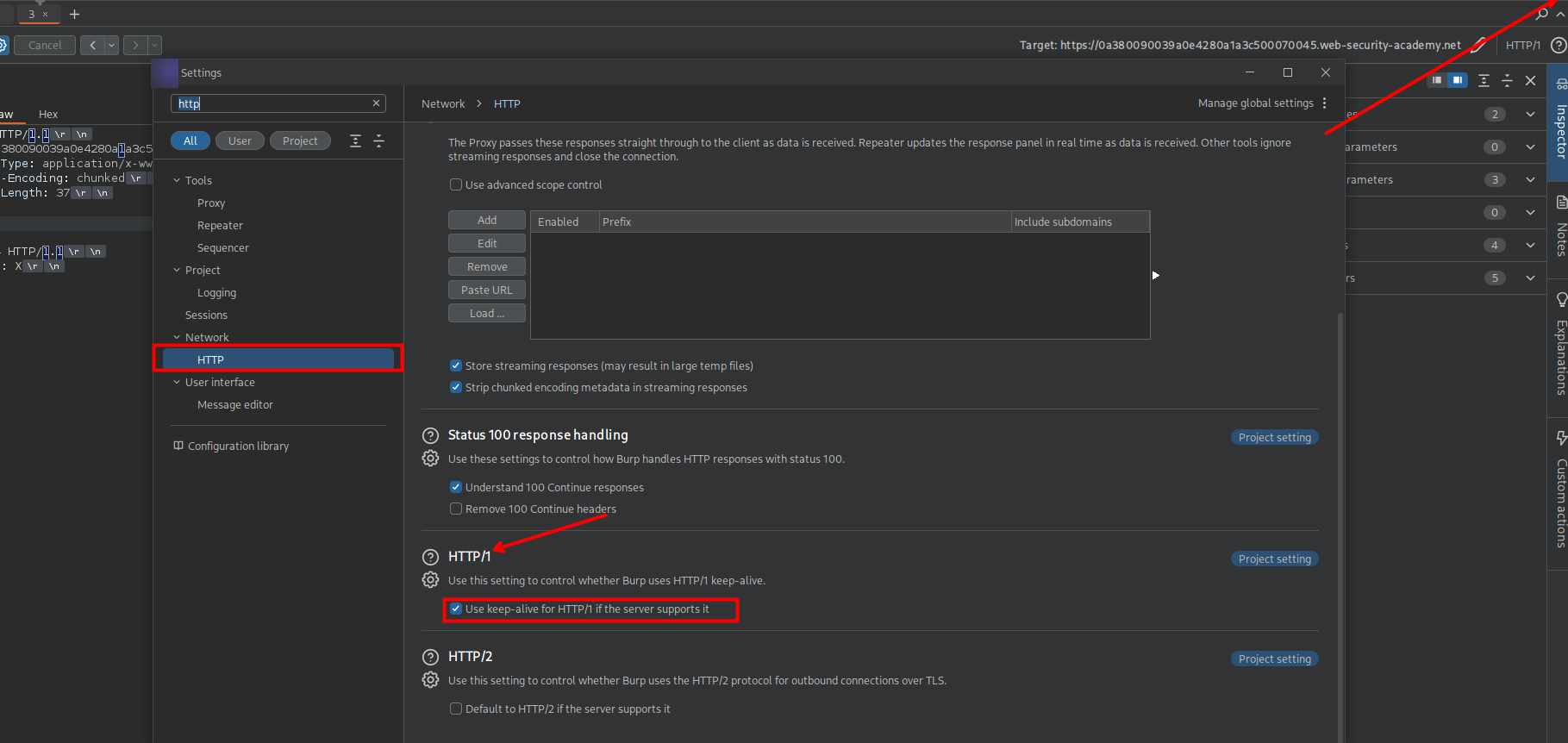
Task: Open Message editor settings item
Action: (x=234, y=405)
